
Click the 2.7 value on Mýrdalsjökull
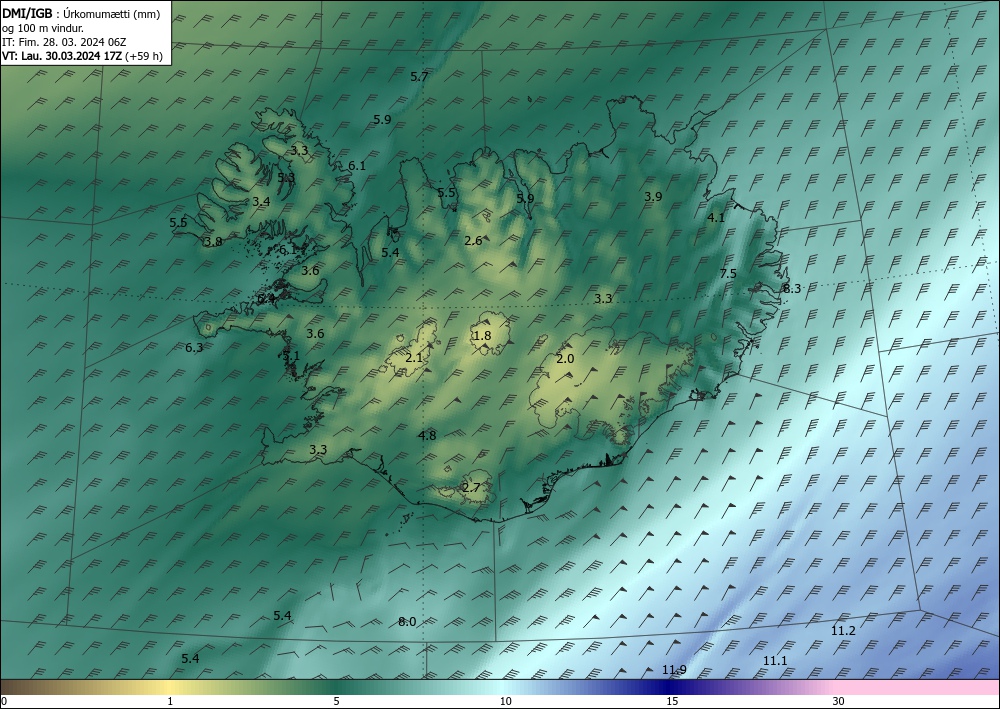point(471,488)
